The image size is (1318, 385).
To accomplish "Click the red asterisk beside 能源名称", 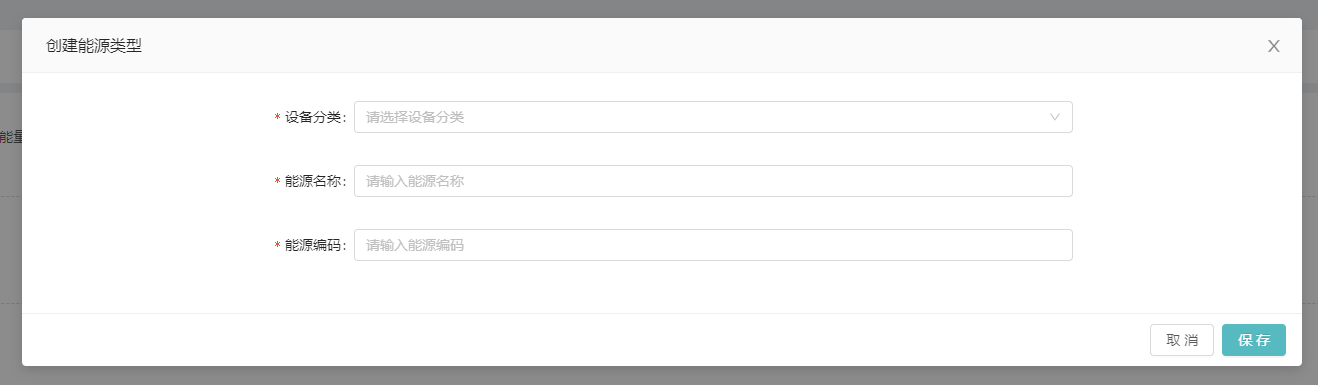I will 277,182.
